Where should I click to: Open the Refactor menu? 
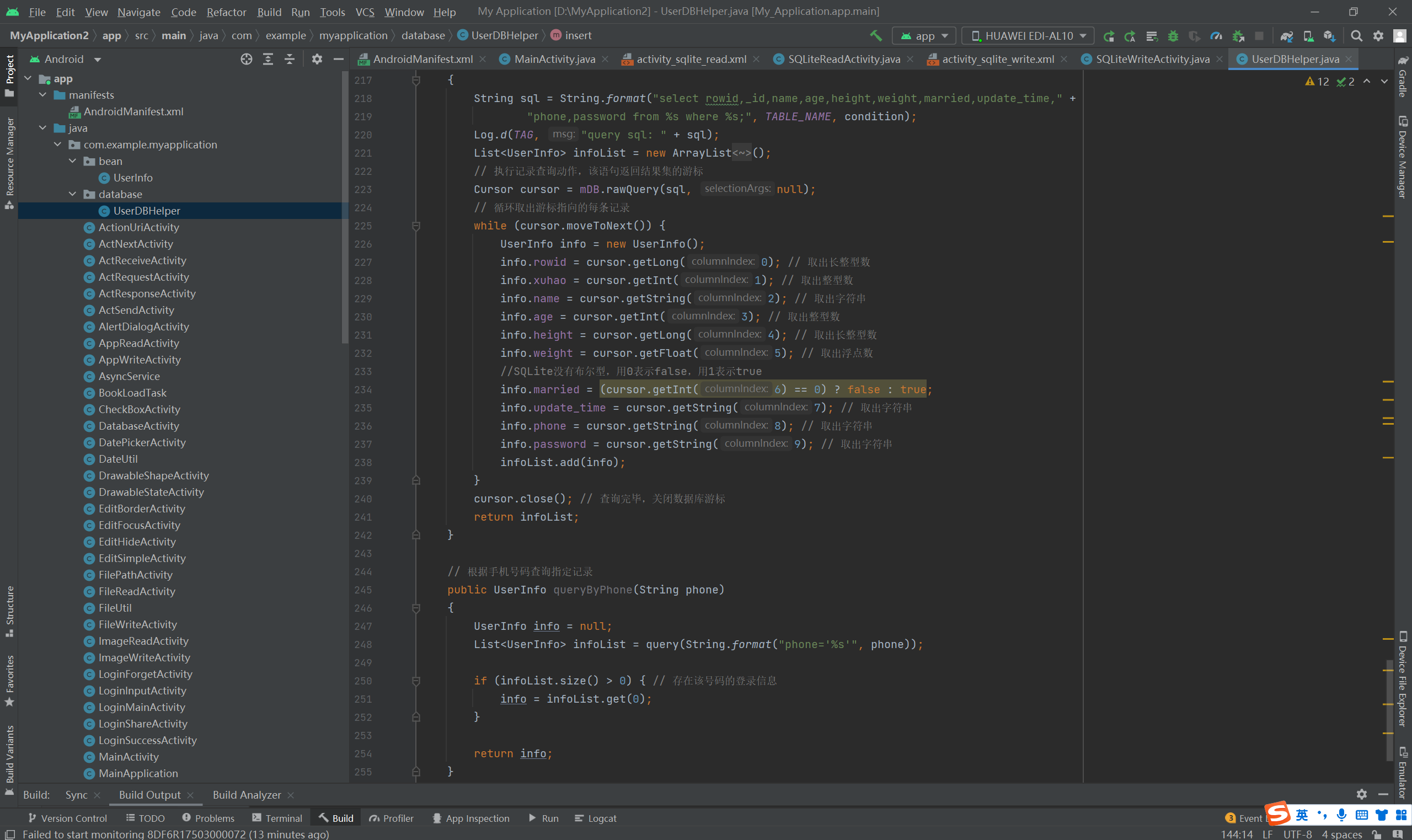point(226,12)
